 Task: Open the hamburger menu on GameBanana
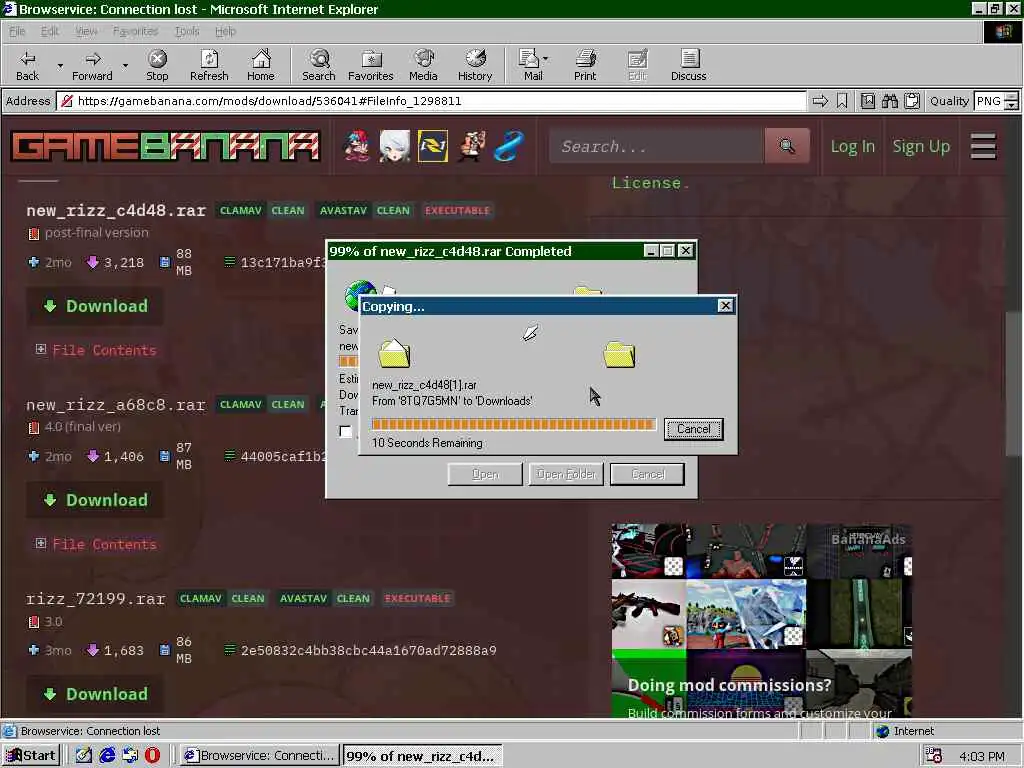(983, 146)
